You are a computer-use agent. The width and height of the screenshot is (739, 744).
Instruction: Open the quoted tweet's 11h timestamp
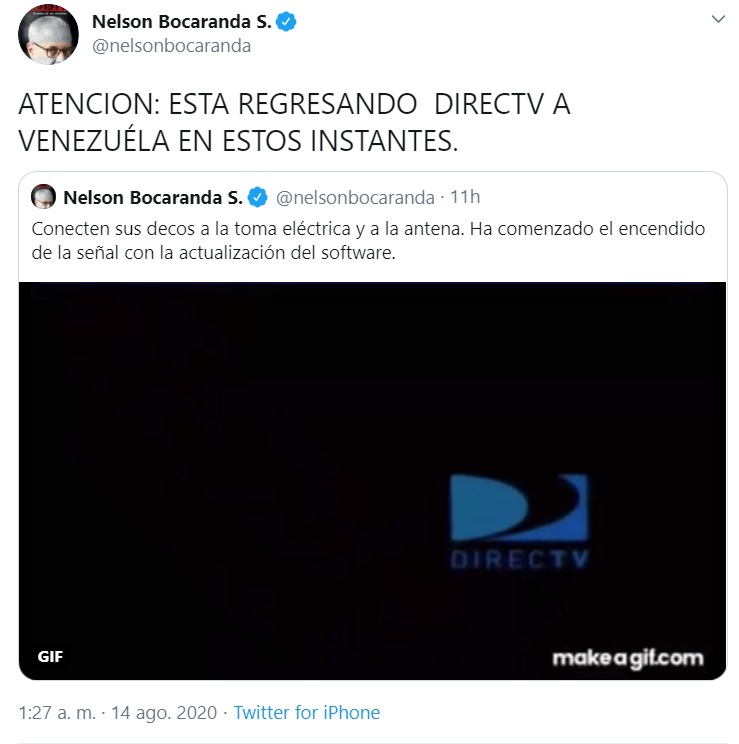465,197
